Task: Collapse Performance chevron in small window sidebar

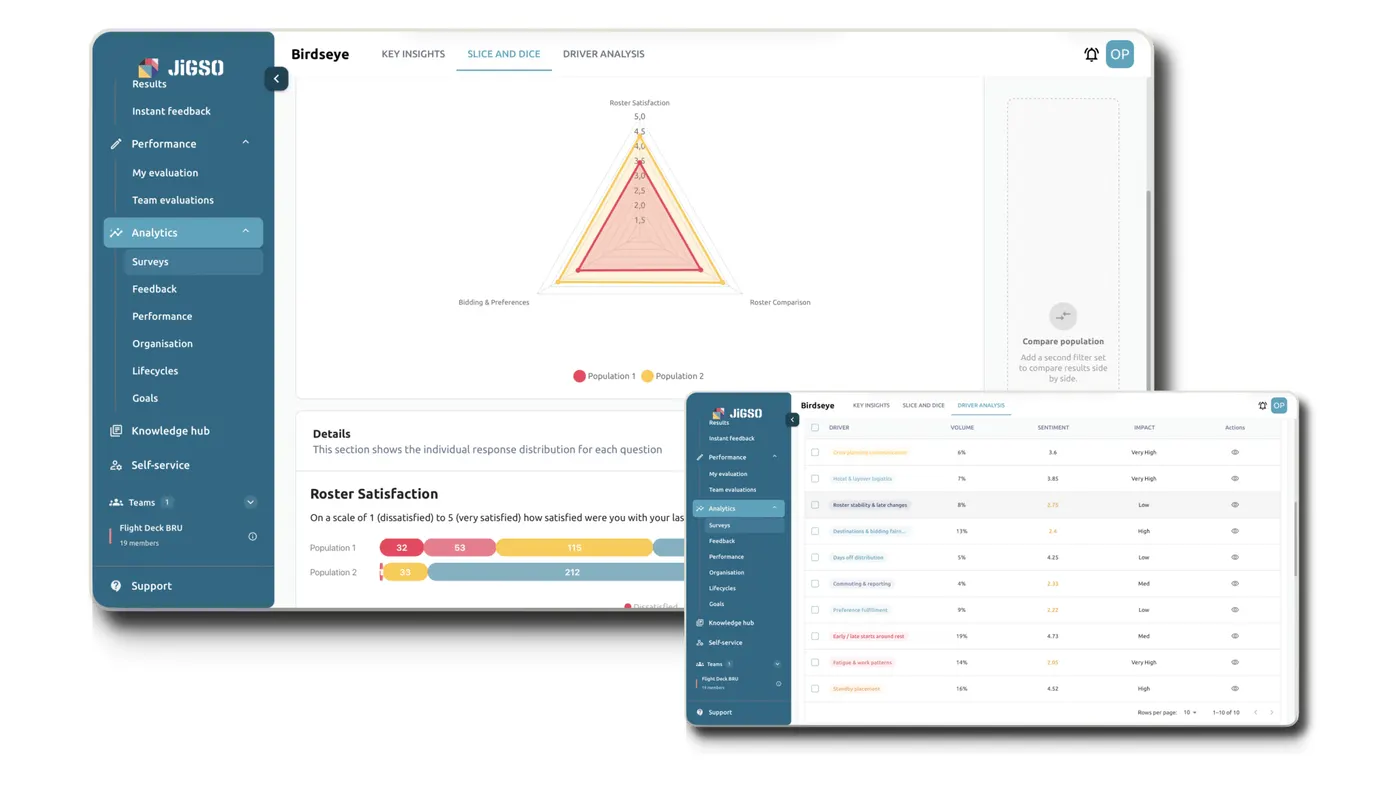Action: coord(774,457)
